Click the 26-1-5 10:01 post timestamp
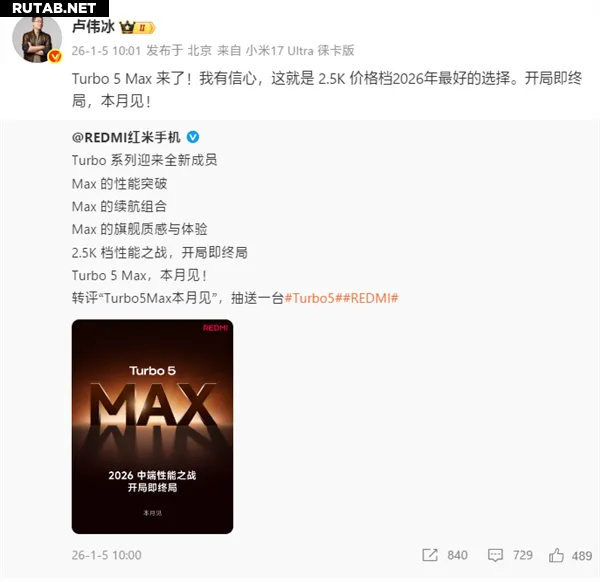The image size is (600, 582). (106, 51)
